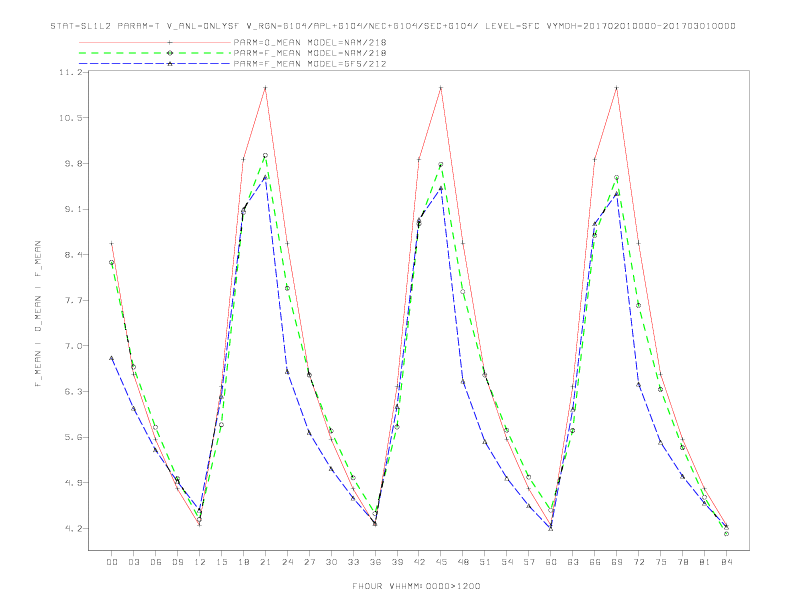Image resolution: width=792 pixels, height=612 pixels.
Task: Click the red O_MEAN peak marker above hour 21
Action: click(x=265, y=88)
